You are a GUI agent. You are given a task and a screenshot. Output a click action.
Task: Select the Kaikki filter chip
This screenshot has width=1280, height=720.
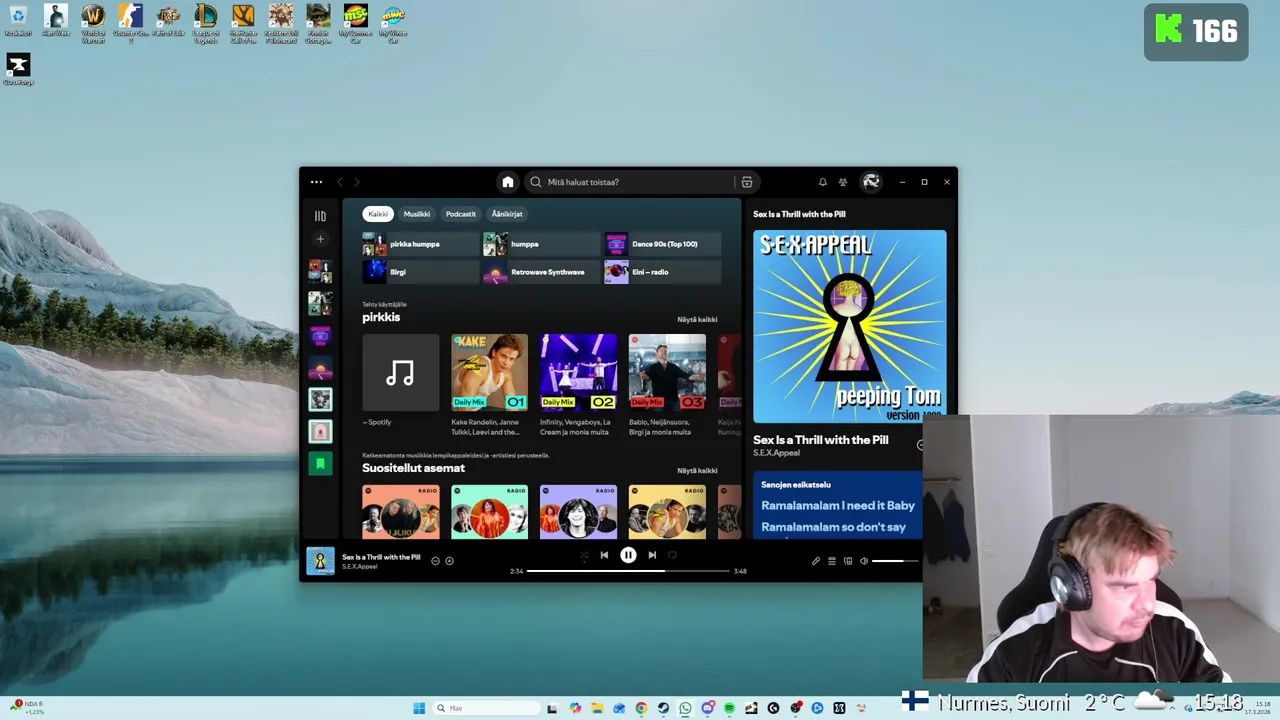click(378, 214)
